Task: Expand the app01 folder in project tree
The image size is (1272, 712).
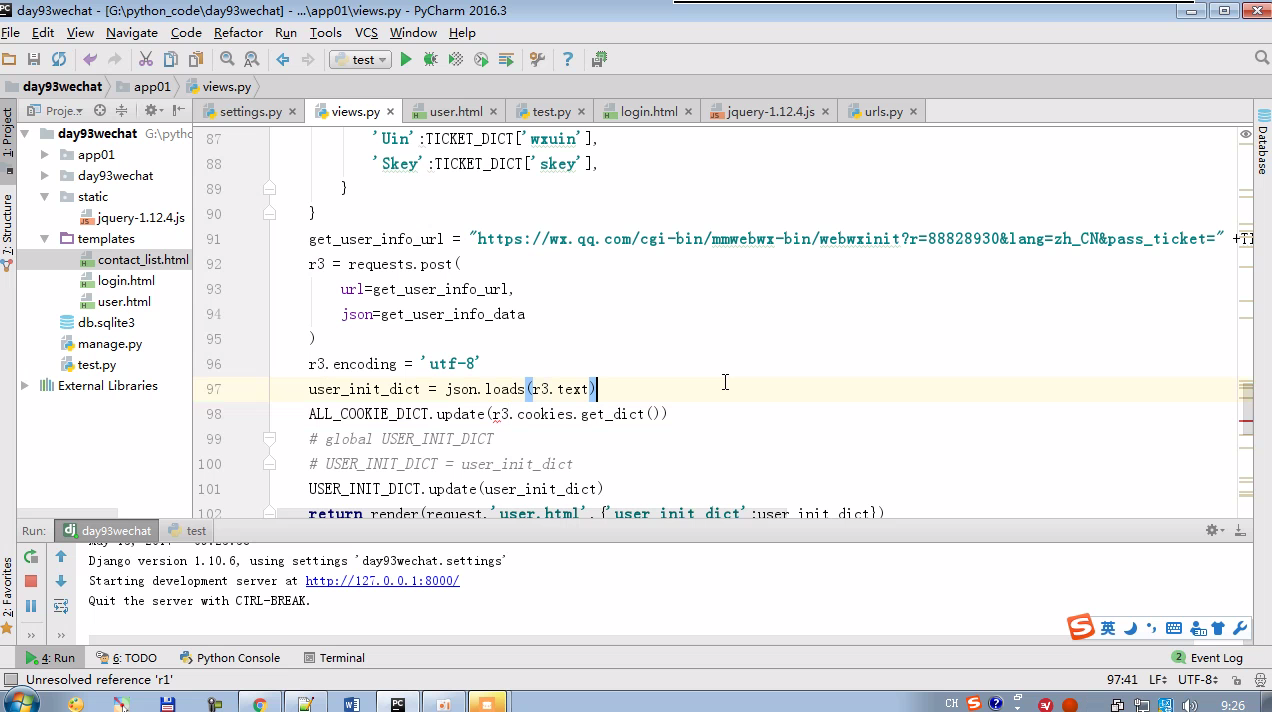Action: (x=45, y=155)
